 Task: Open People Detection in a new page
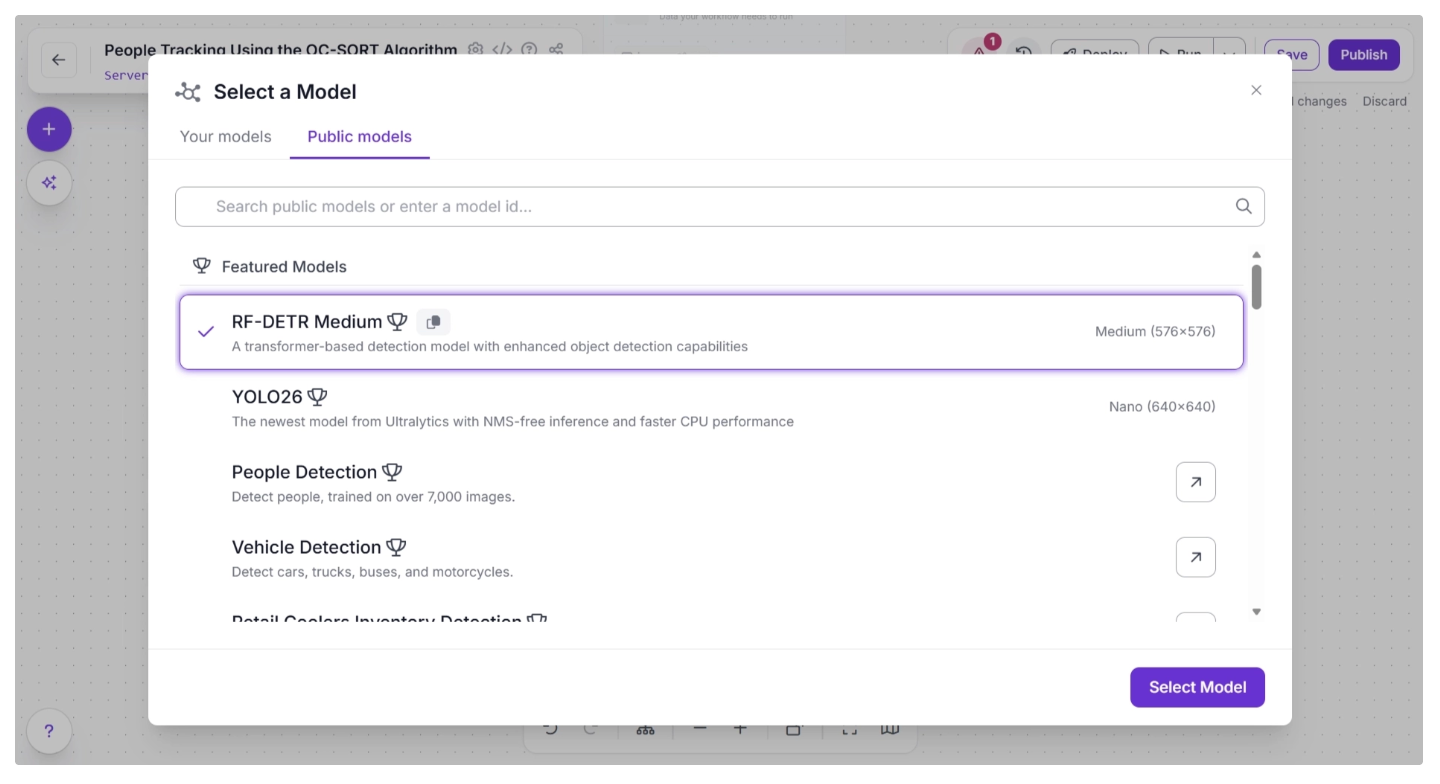[1195, 482]
